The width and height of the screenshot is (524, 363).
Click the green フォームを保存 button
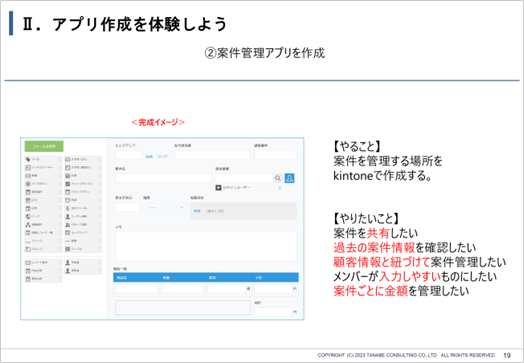44,146
